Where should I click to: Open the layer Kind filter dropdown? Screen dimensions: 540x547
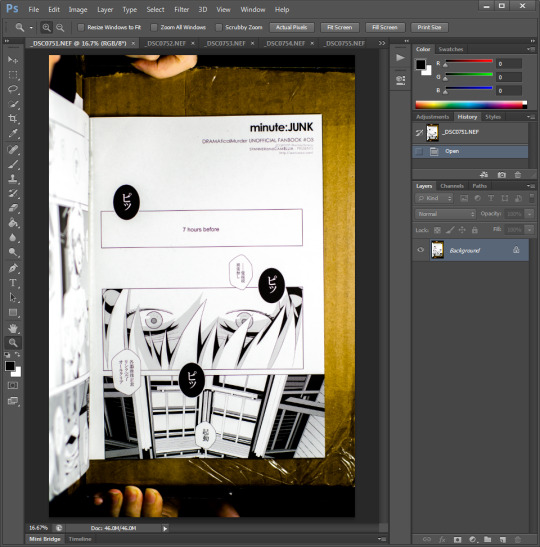pos(434,198)
